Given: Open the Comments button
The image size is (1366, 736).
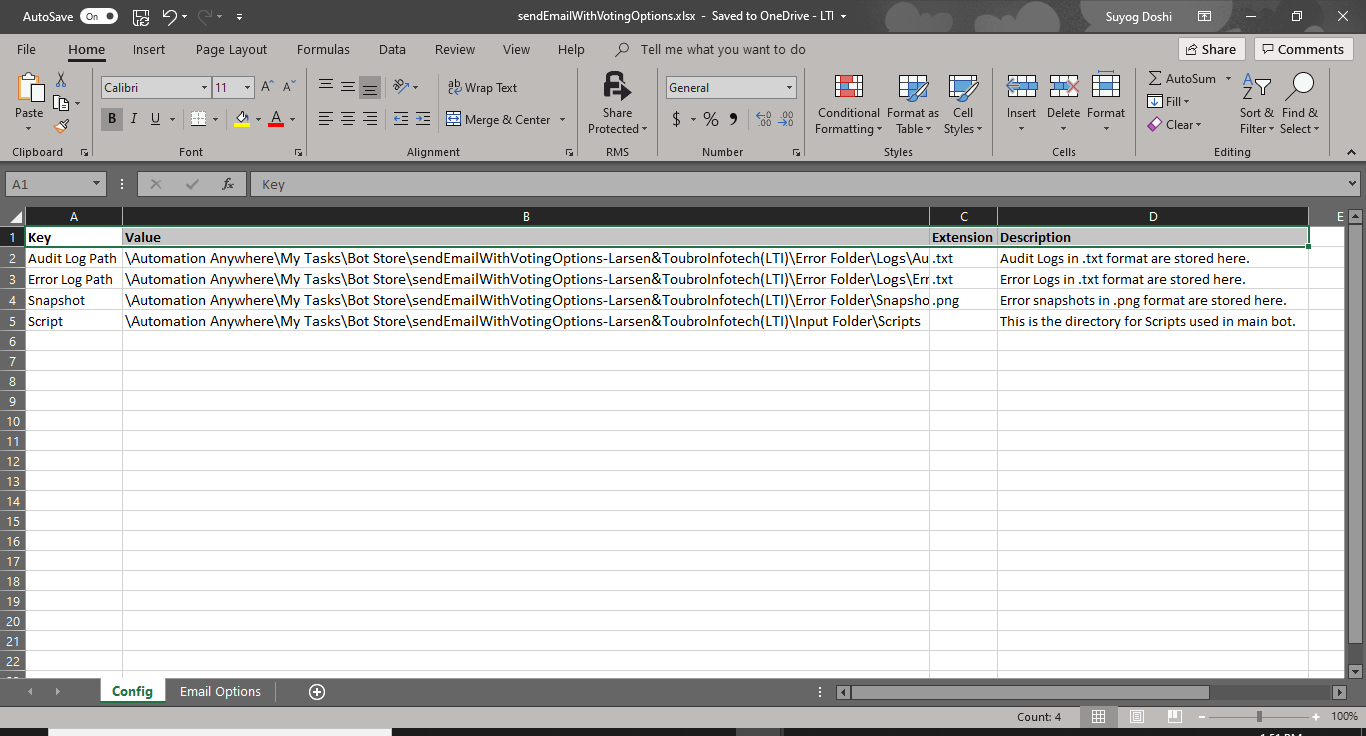Looking at the screenshot, I should click(1304, 49).
